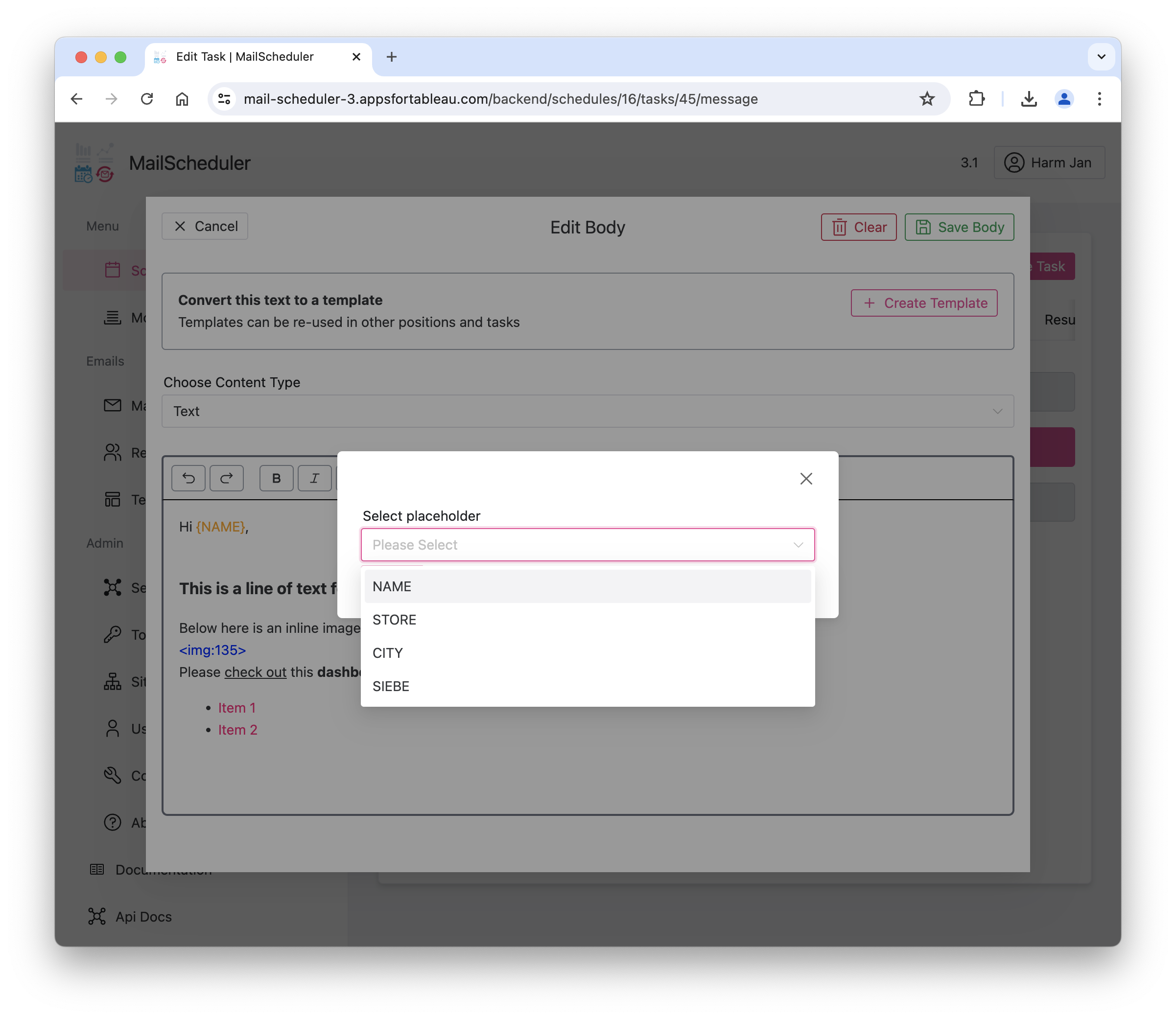Open the Choose Content Type dropdown
Viewport: 1176px width, 1019px height.
pos(587,411)
